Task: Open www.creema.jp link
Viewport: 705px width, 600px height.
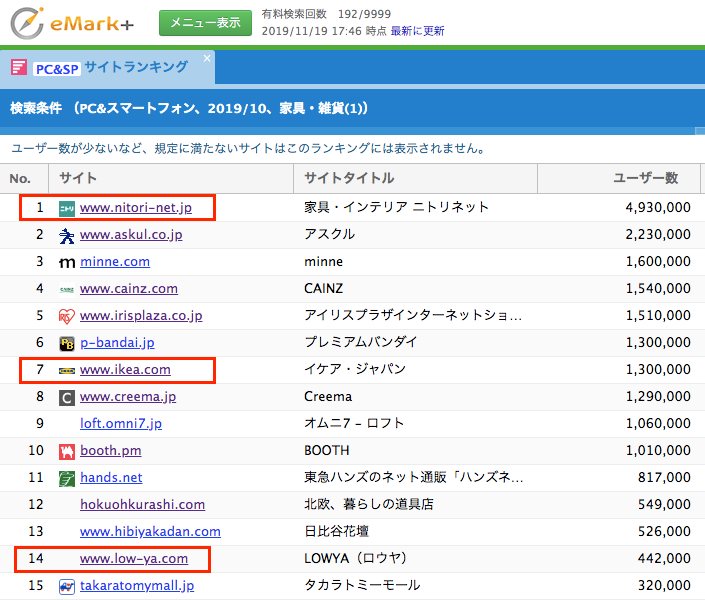Action: 128,397
